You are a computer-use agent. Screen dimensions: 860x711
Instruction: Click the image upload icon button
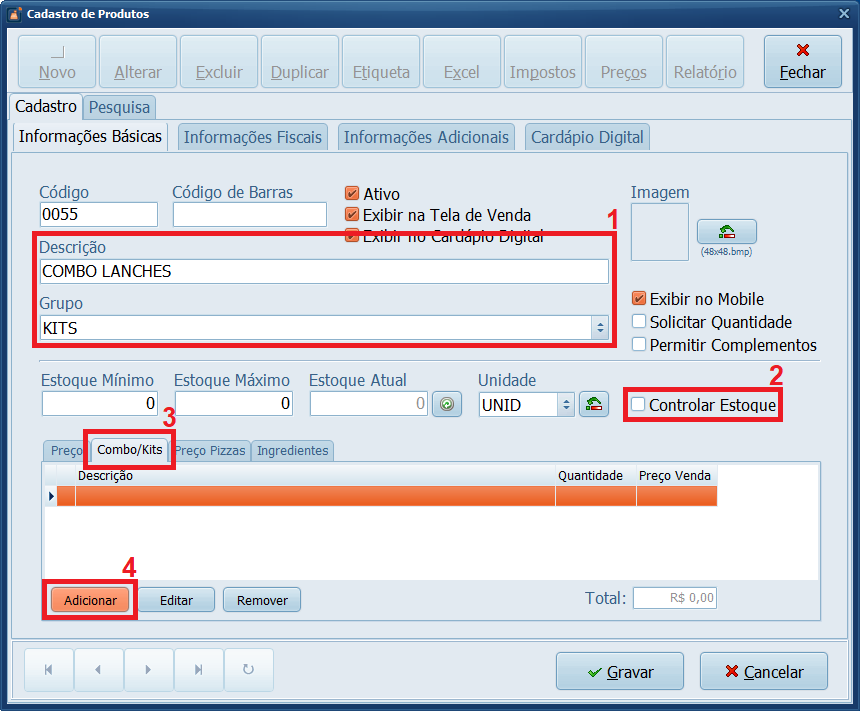[726, 231]
